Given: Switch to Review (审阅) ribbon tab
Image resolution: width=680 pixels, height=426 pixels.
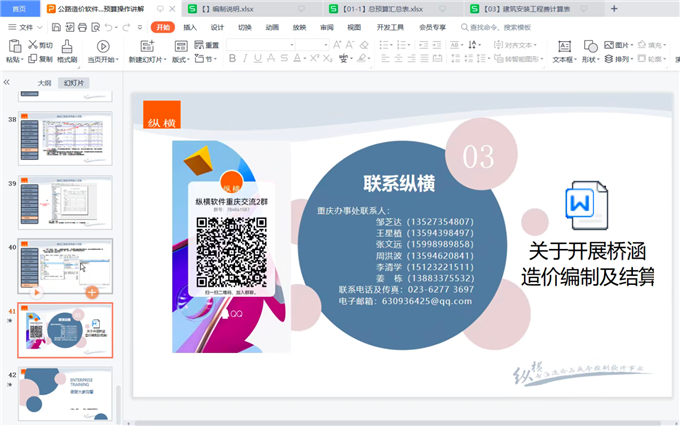Looking at the screenshot, I should tap(327, 27).
